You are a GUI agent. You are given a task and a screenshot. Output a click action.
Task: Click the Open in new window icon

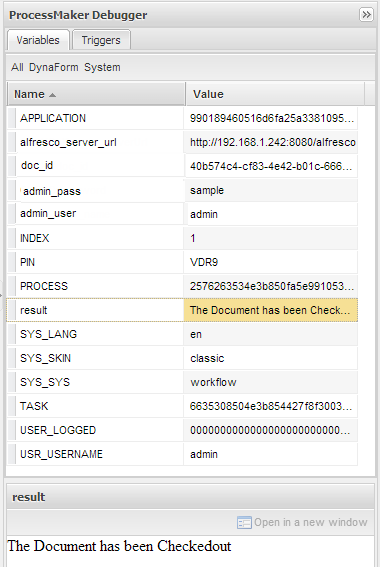tap(244, 523)
